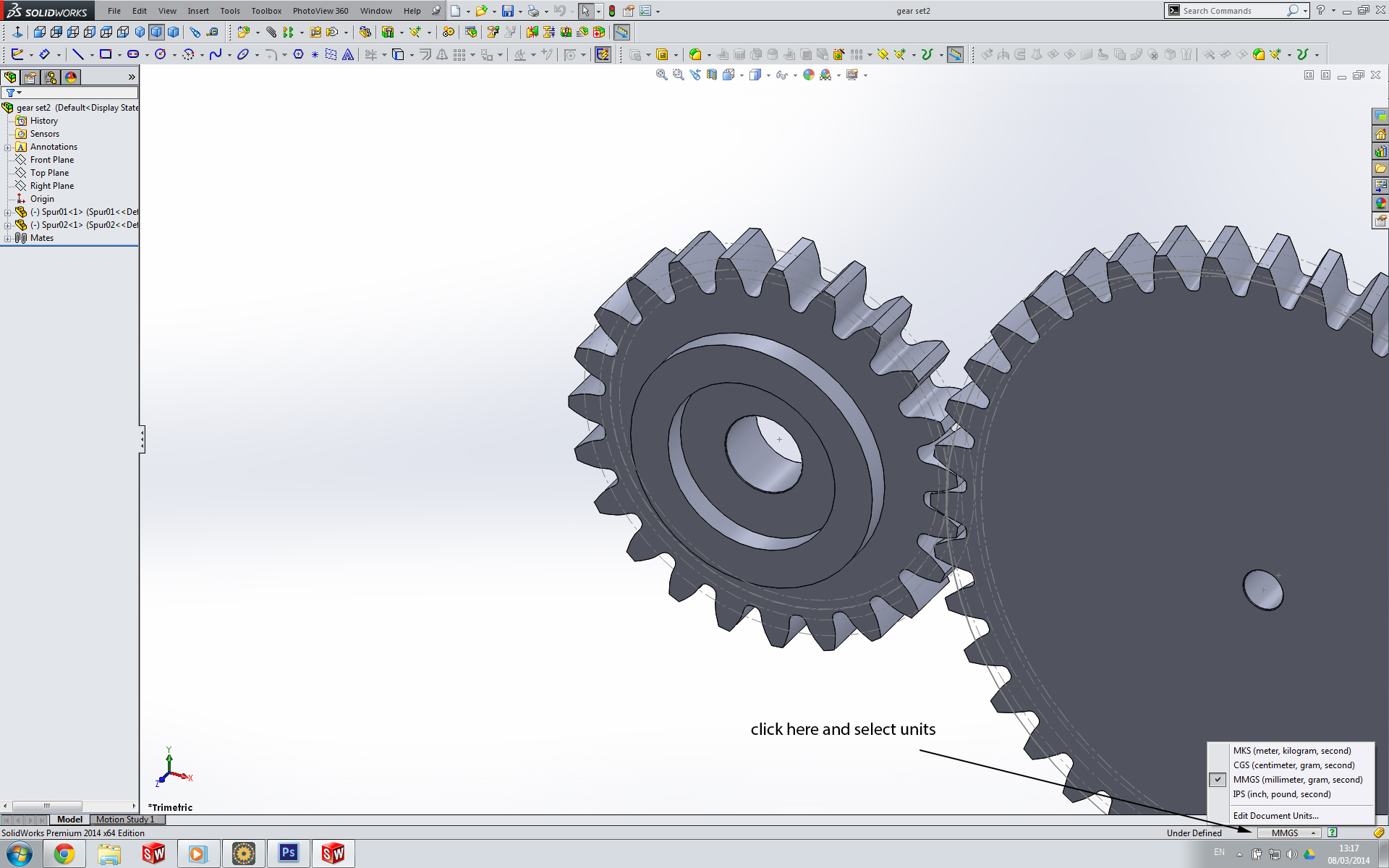Toggle the Shaded With Edges display cube
Viewport: 1389px width, 868px height.
[x=156, y=32]
